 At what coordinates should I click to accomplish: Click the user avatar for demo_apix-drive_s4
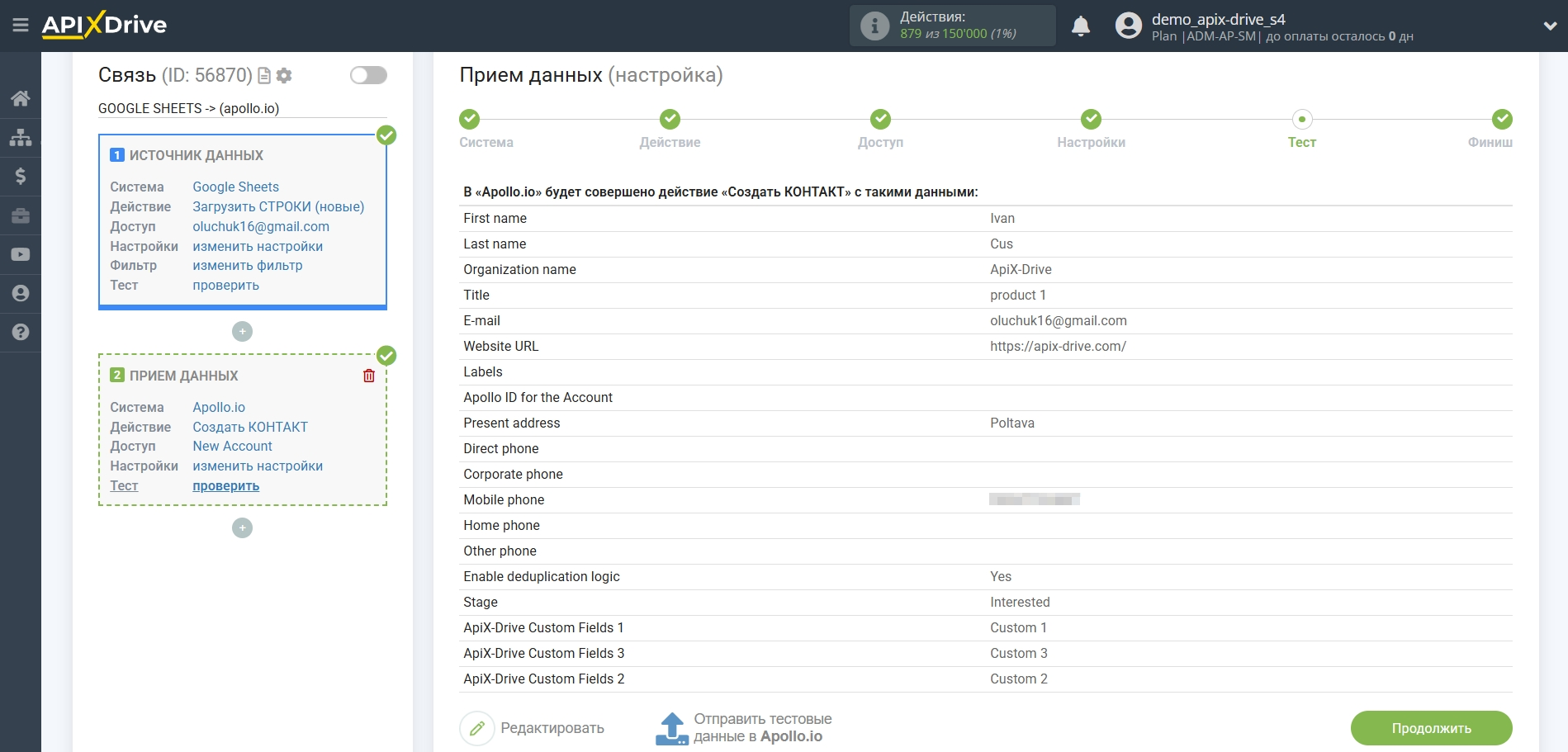click(x=1127, y=26)
